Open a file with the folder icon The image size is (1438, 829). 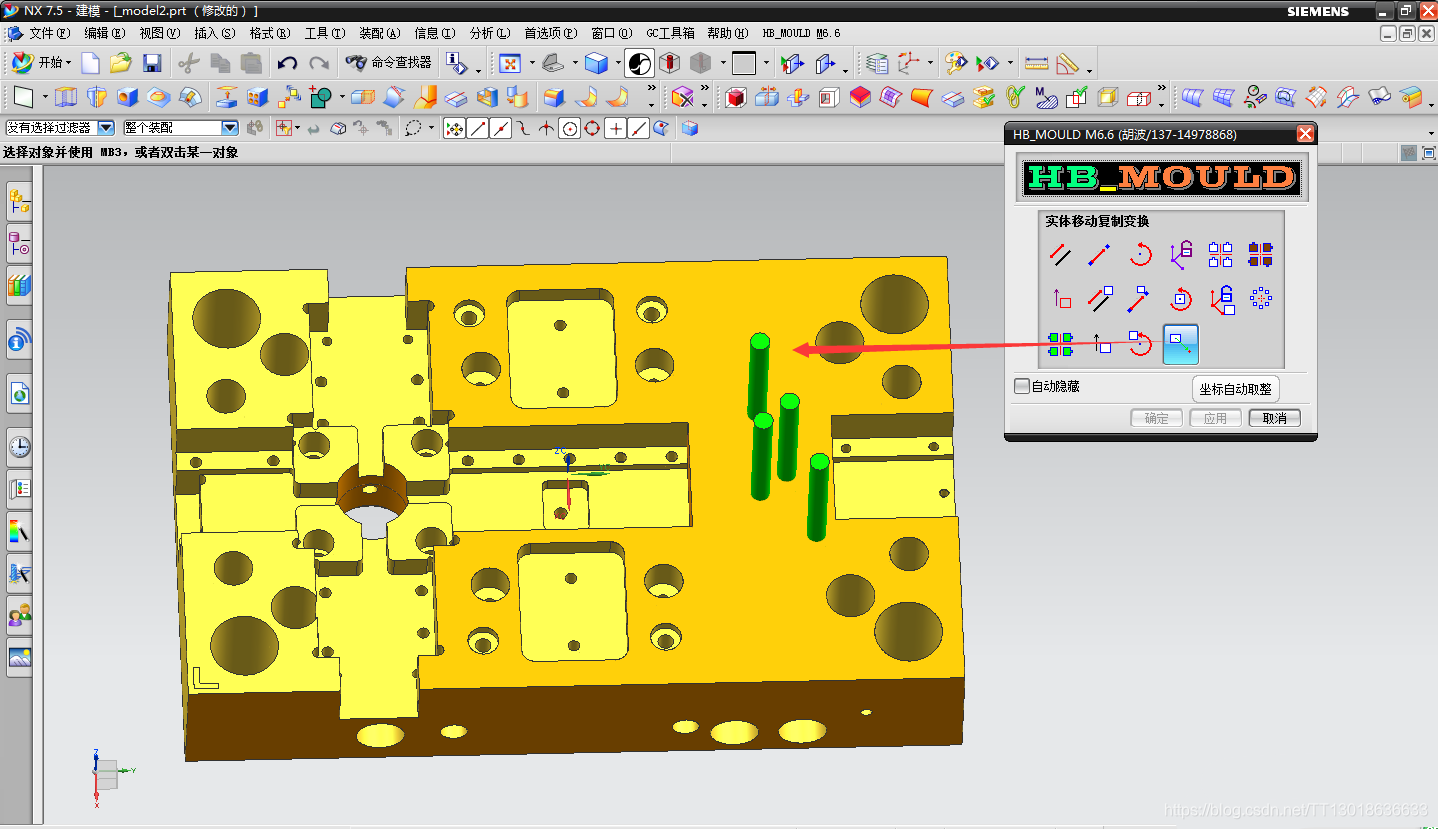point(121,63)
